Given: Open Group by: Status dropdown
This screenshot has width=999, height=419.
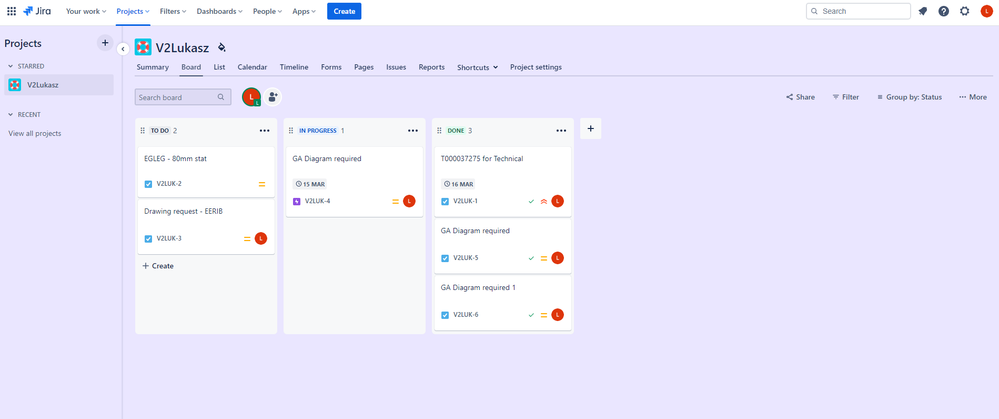Looking at the screenshot, I should click(x=909, y=97).
